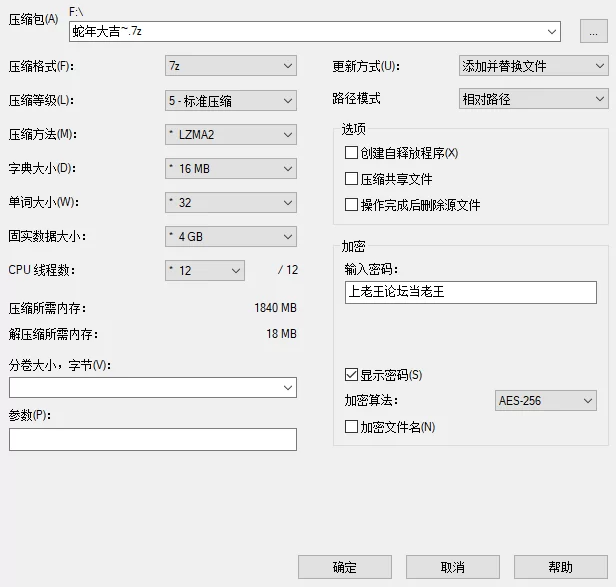The height and width of the screenshot is (587, 616).
Task: Click the password field 上老王论坛当老王
Action: point(471,292)
